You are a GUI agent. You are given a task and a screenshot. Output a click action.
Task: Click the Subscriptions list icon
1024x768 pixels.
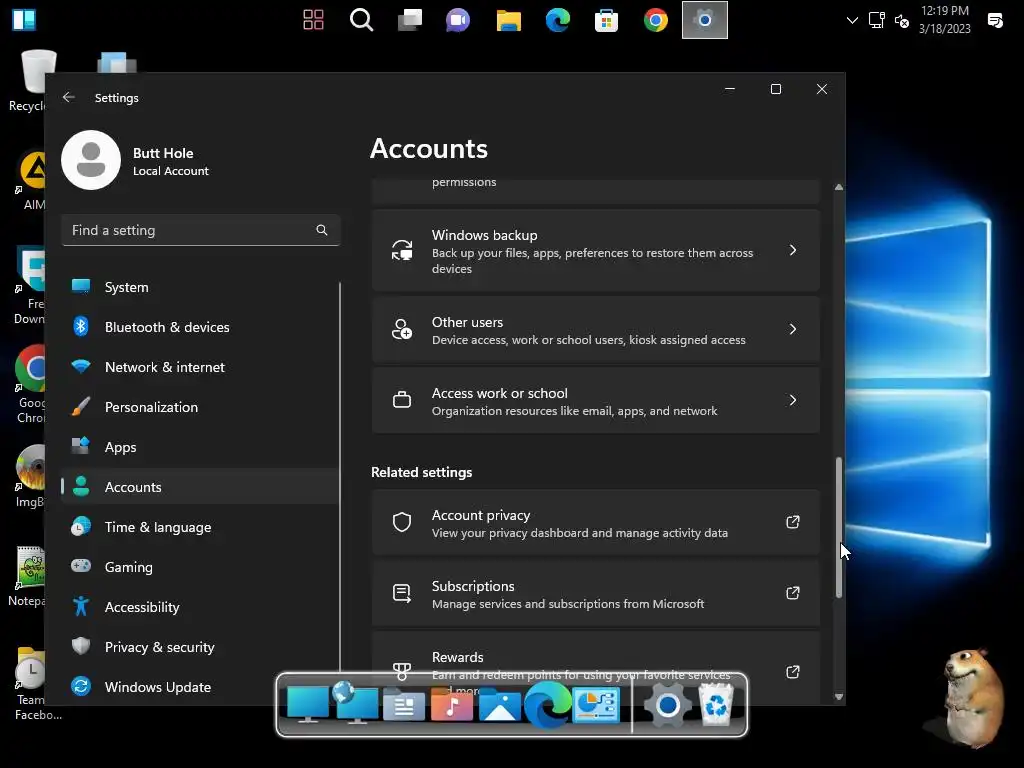tap(402, 593)
